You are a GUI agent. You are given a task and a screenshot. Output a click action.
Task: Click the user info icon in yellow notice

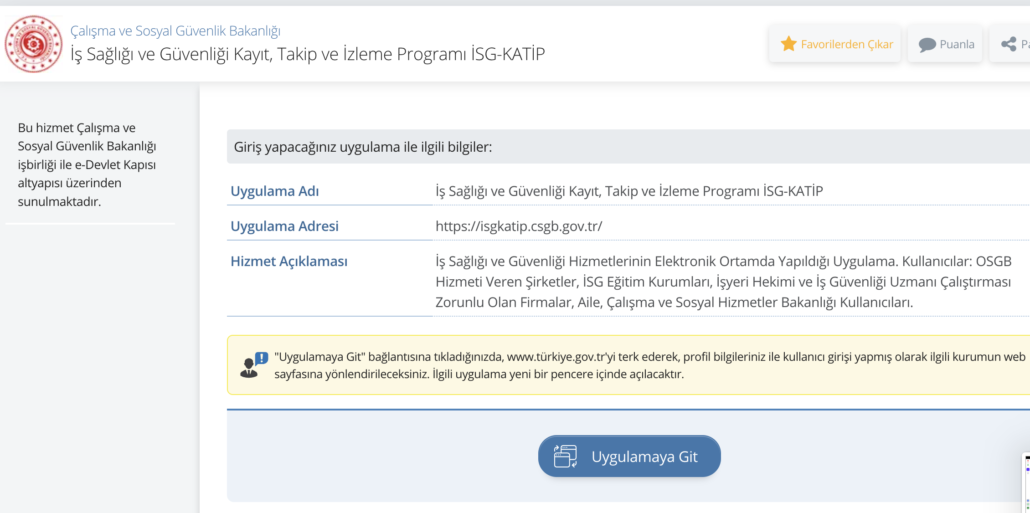coord(253,365)
